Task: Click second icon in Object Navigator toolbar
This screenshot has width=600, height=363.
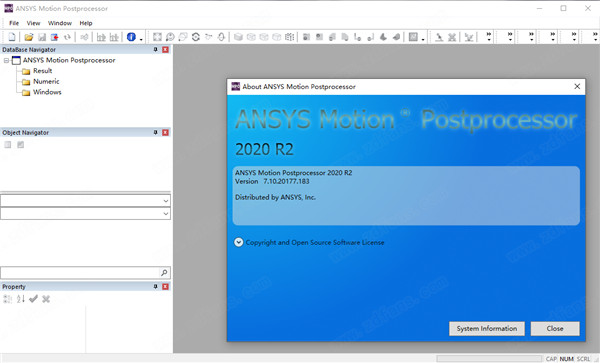Action: (21, 145)
